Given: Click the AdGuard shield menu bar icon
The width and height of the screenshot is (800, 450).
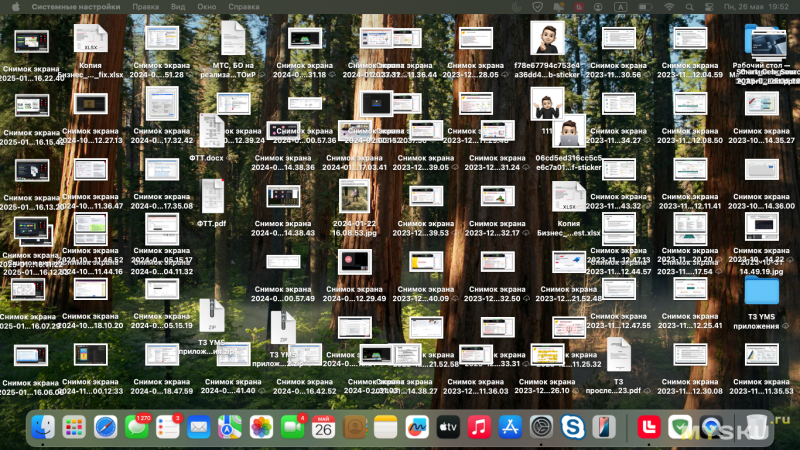Looking at the screenshot, I should pos(537,7).
